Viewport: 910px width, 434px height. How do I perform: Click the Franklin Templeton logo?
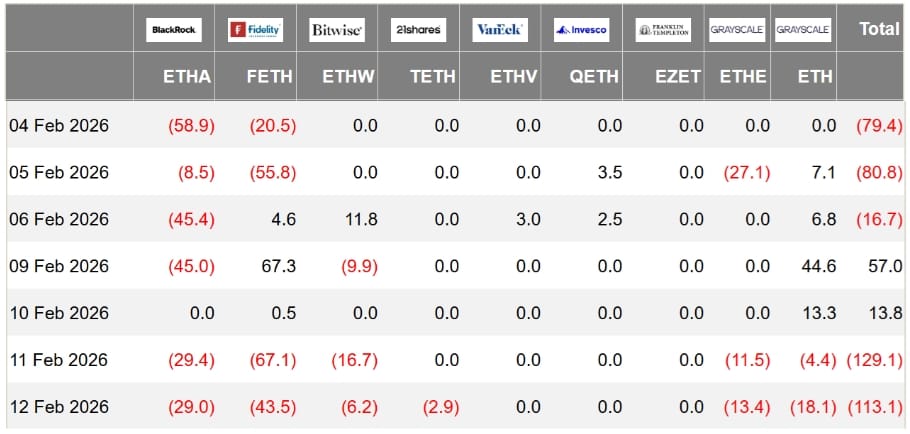coord(662,30)
